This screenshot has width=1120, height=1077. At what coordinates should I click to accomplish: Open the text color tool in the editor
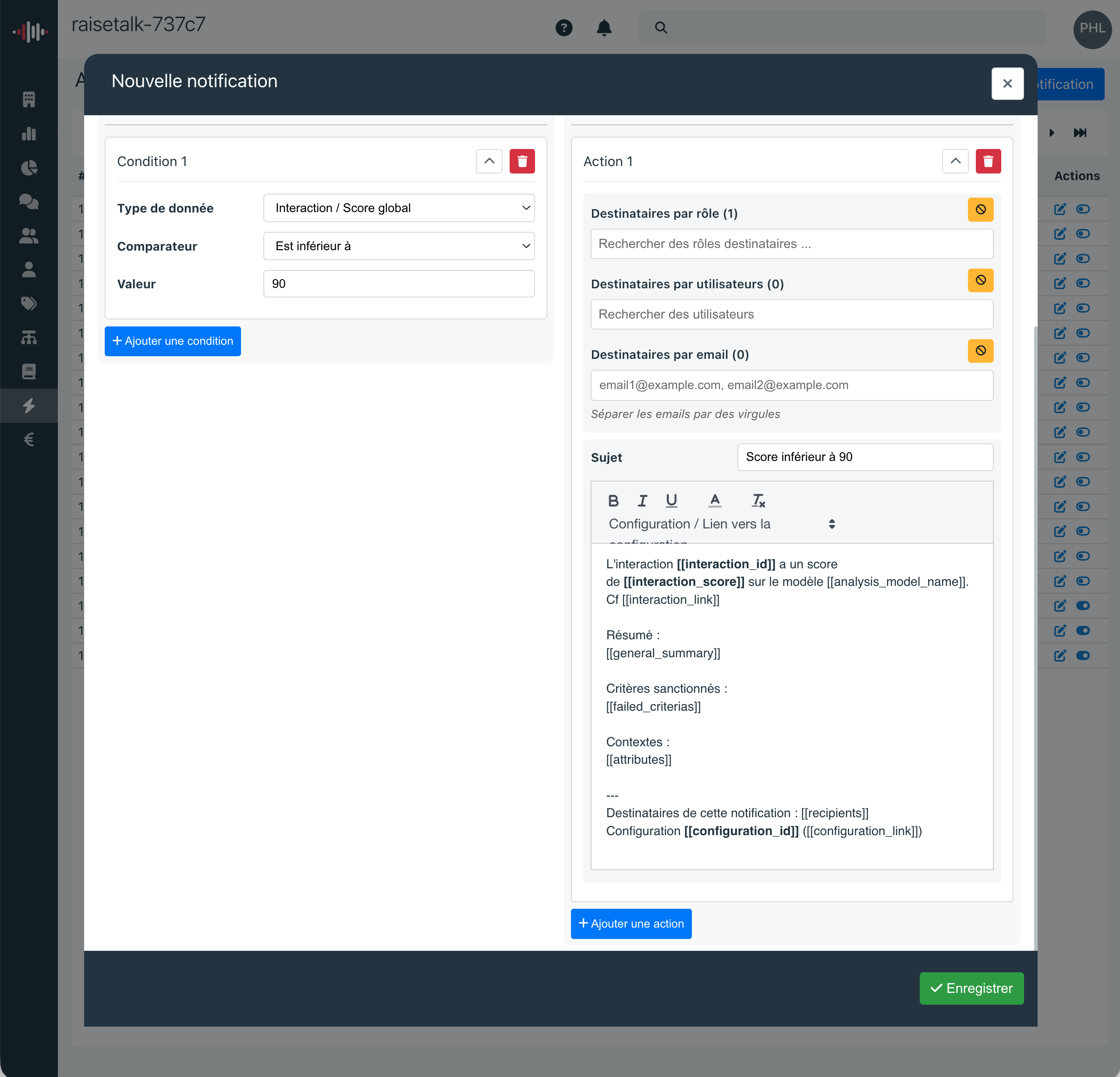click(715, 500)
